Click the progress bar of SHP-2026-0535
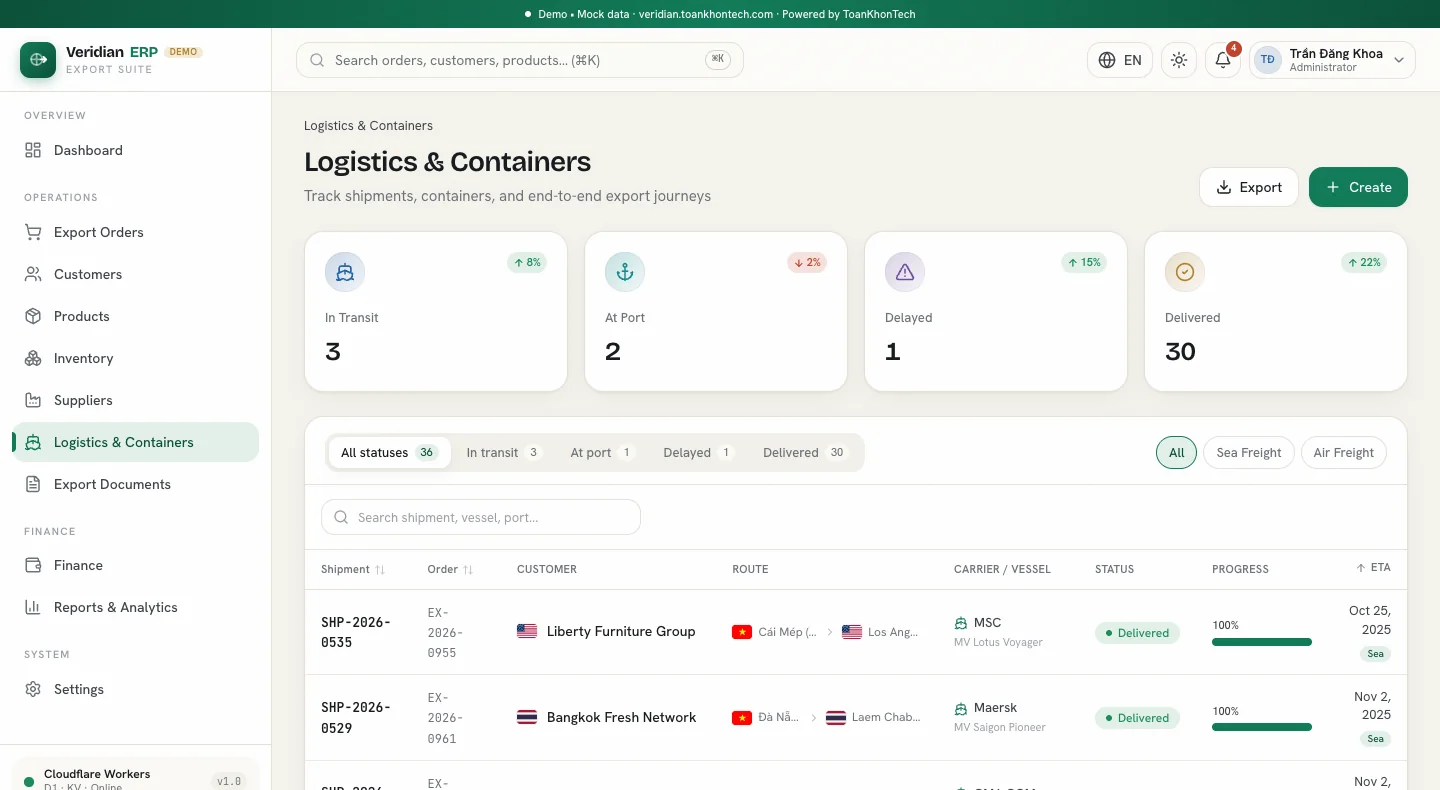The height and width of the screenshot is (790, 1440). [1262, 642]
